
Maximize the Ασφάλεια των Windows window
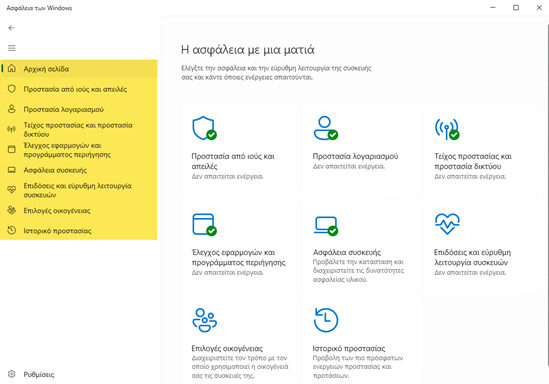[x=516, y=8]
